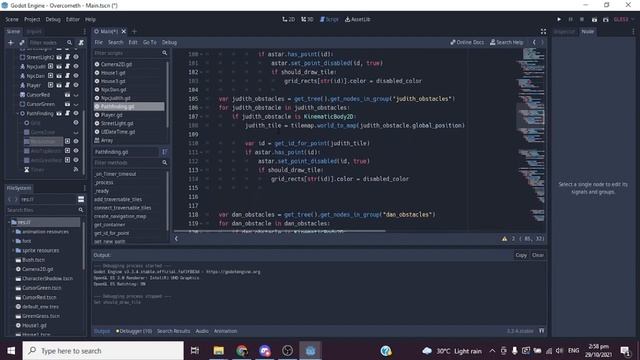Toggle visibility of Player node

(76, 85)
